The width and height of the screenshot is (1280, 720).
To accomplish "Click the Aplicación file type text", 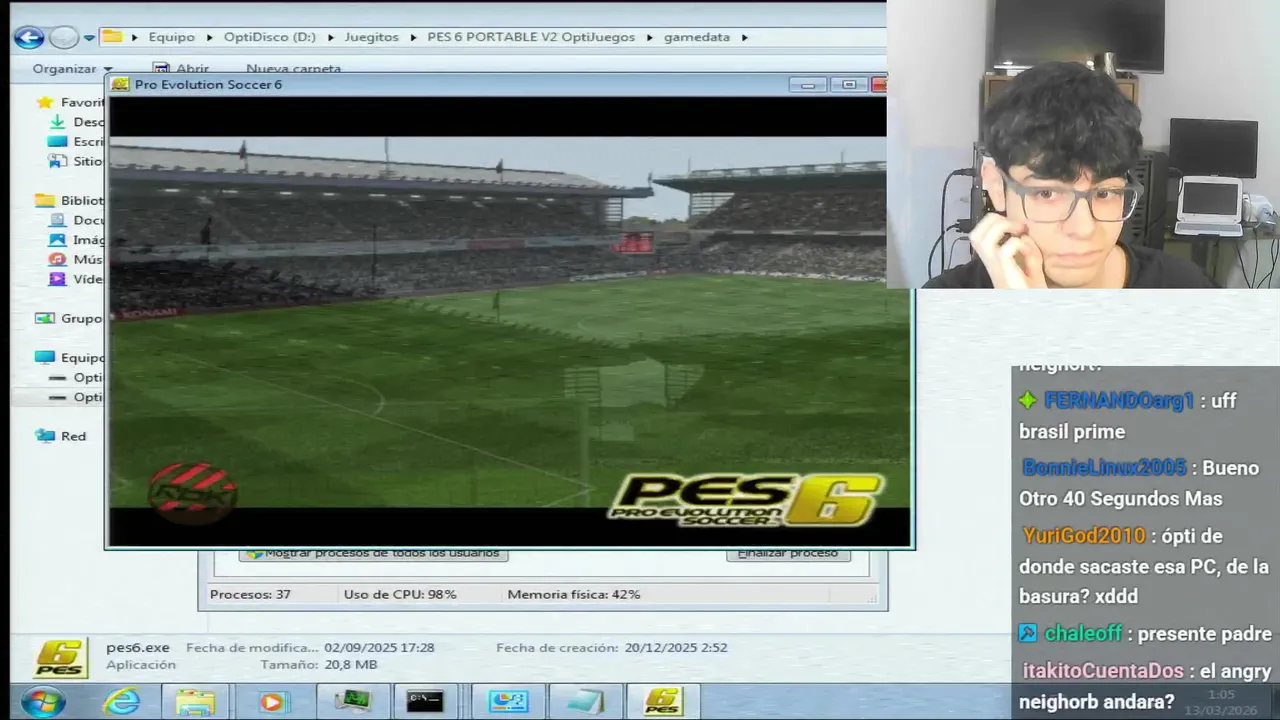I will tap(141, 665).
